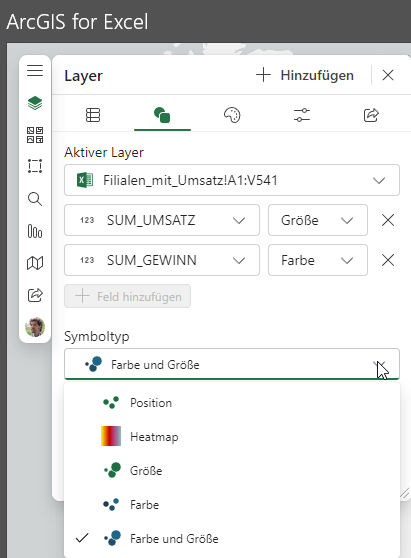Click the green Layers stack icon
The width and height of the screenshot is (411, 558).
[x=35, y=103]
